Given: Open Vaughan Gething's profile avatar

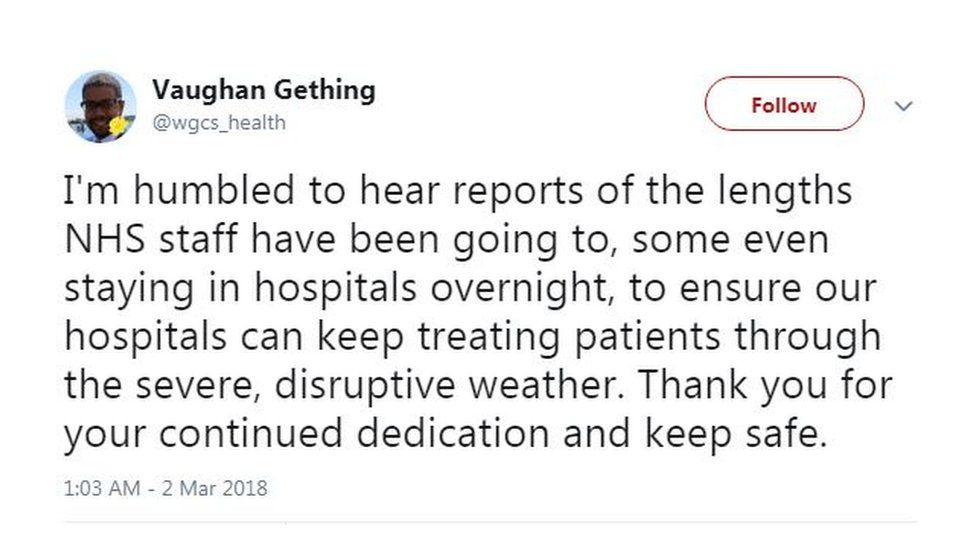Looking at the screenshot, I should [x=100, y=106].
